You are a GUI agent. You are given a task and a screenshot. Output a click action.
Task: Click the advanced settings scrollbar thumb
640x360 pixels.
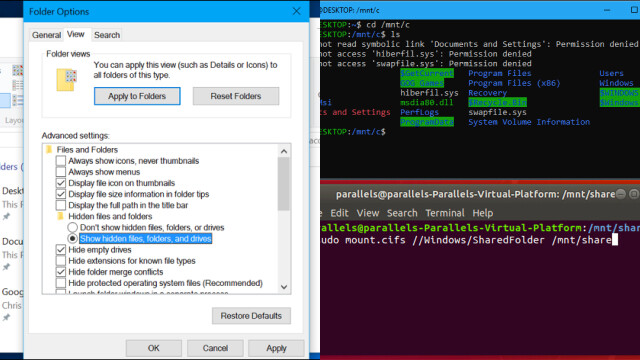pyautogui.click(x=284, y=184)
